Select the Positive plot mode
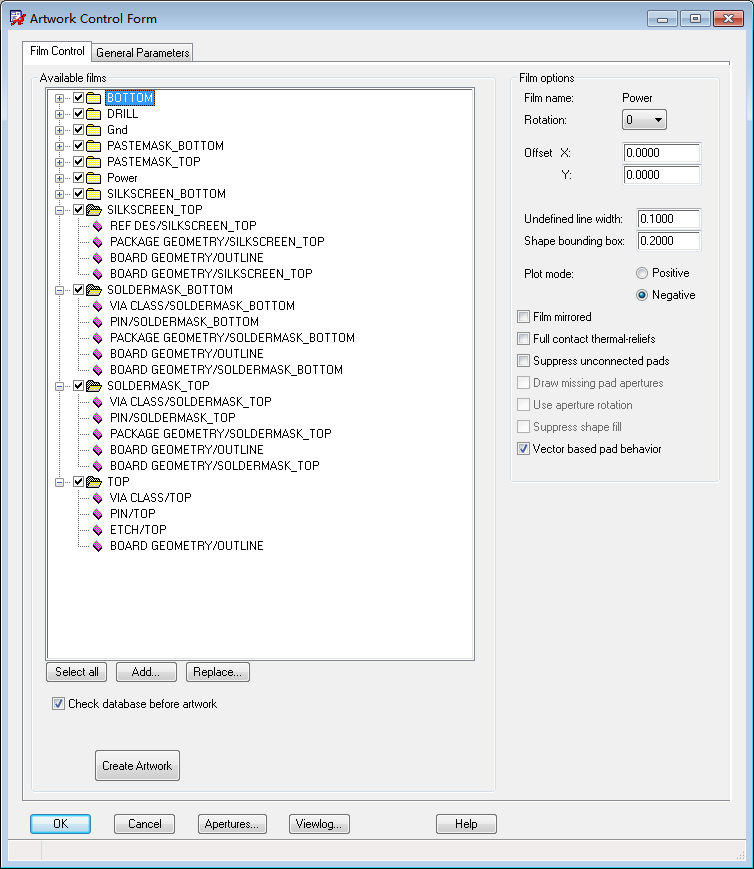Viewport: 754px width, 869px height. (641, 273)
